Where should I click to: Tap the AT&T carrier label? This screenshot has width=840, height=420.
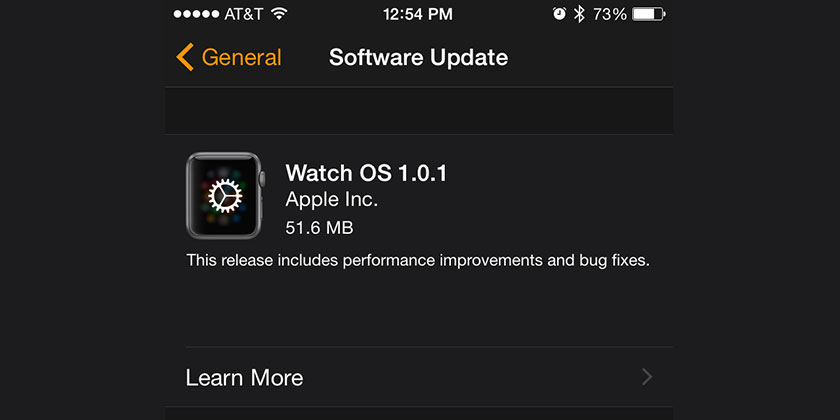(x=246, y=14)
